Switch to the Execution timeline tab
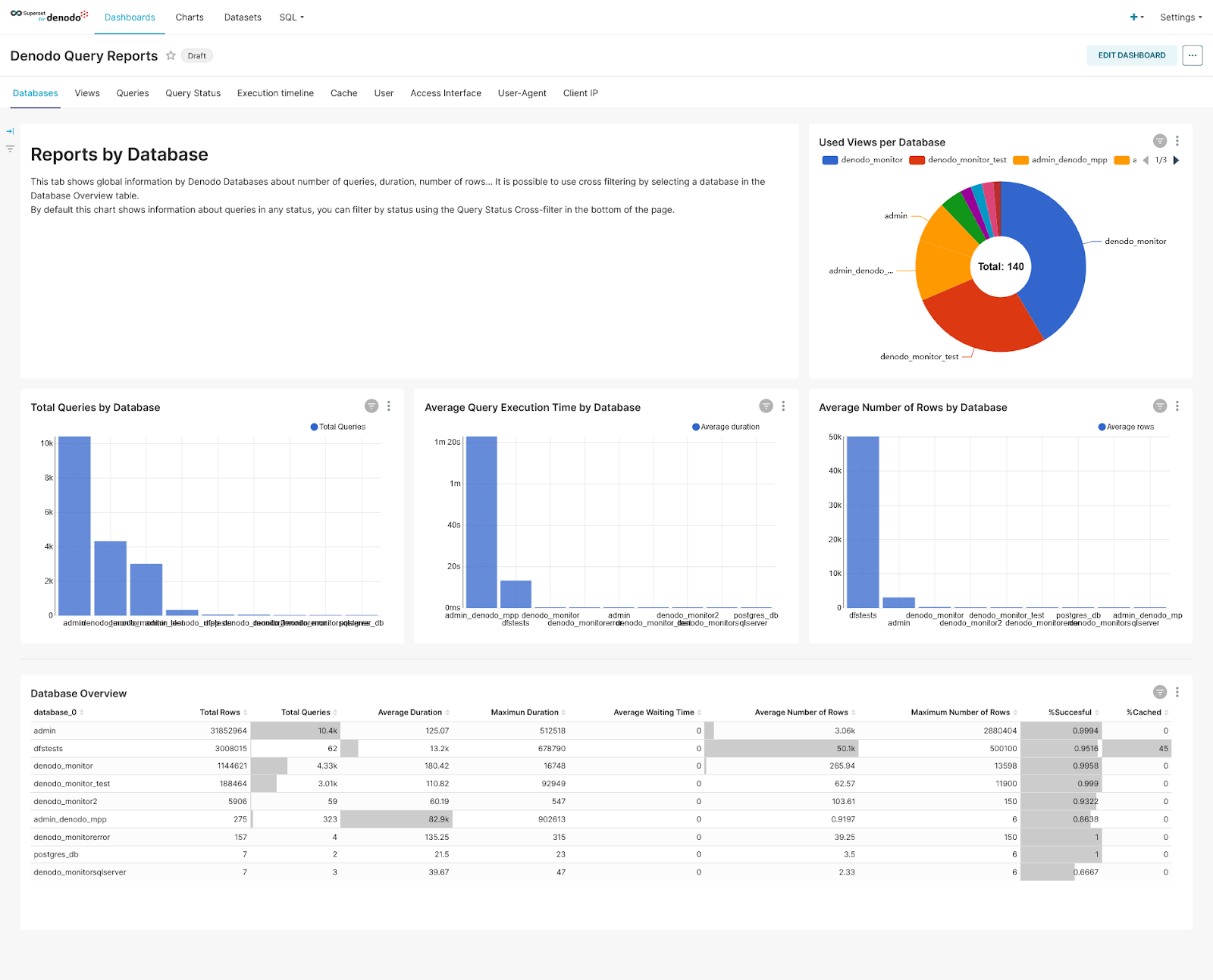 click(275, 93)
